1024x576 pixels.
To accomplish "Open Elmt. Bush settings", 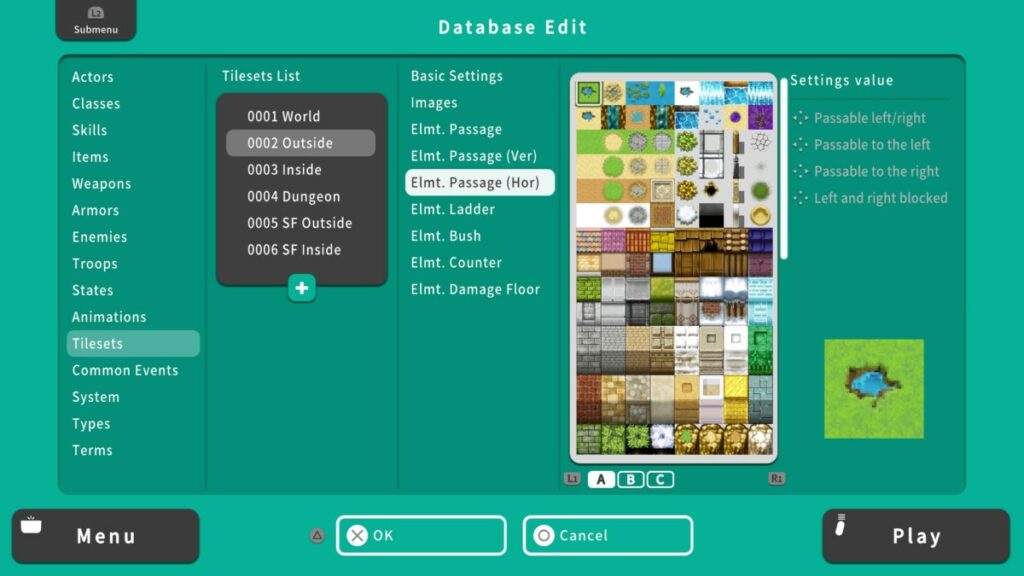I will tap(445, 236).
